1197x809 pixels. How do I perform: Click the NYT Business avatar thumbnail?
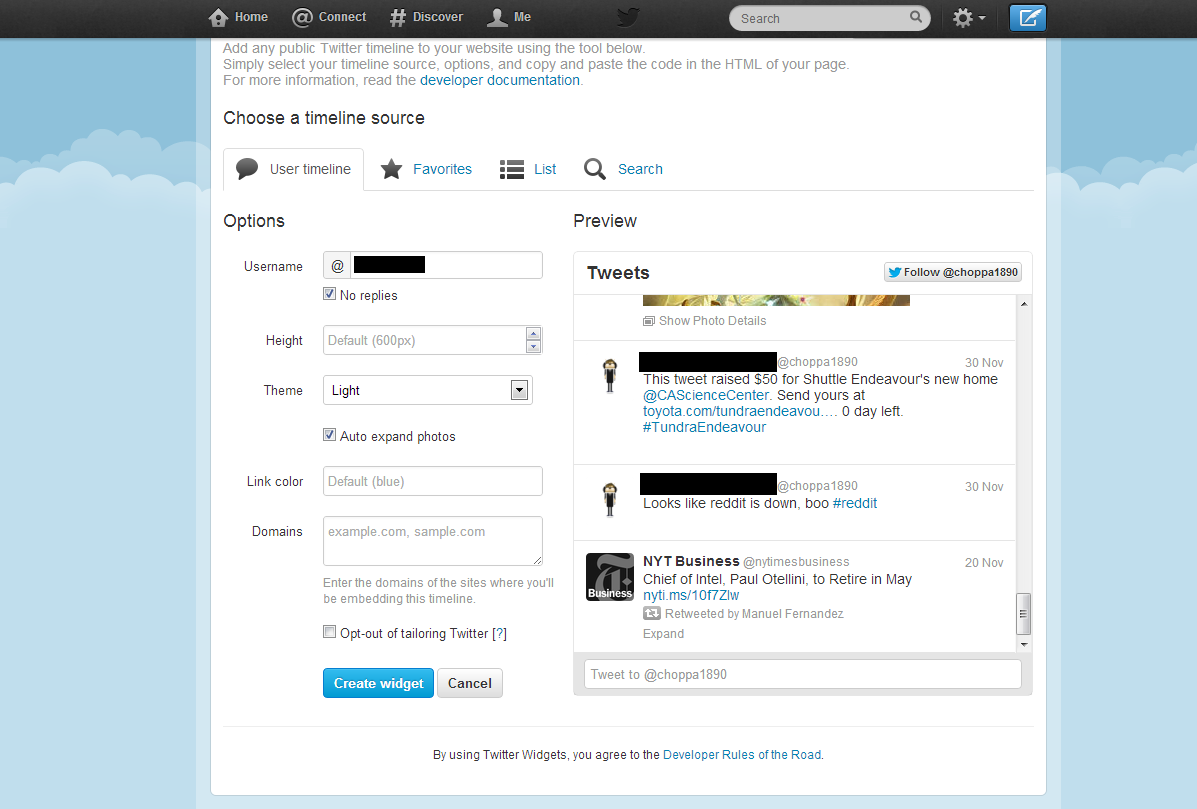coord(609,577)
